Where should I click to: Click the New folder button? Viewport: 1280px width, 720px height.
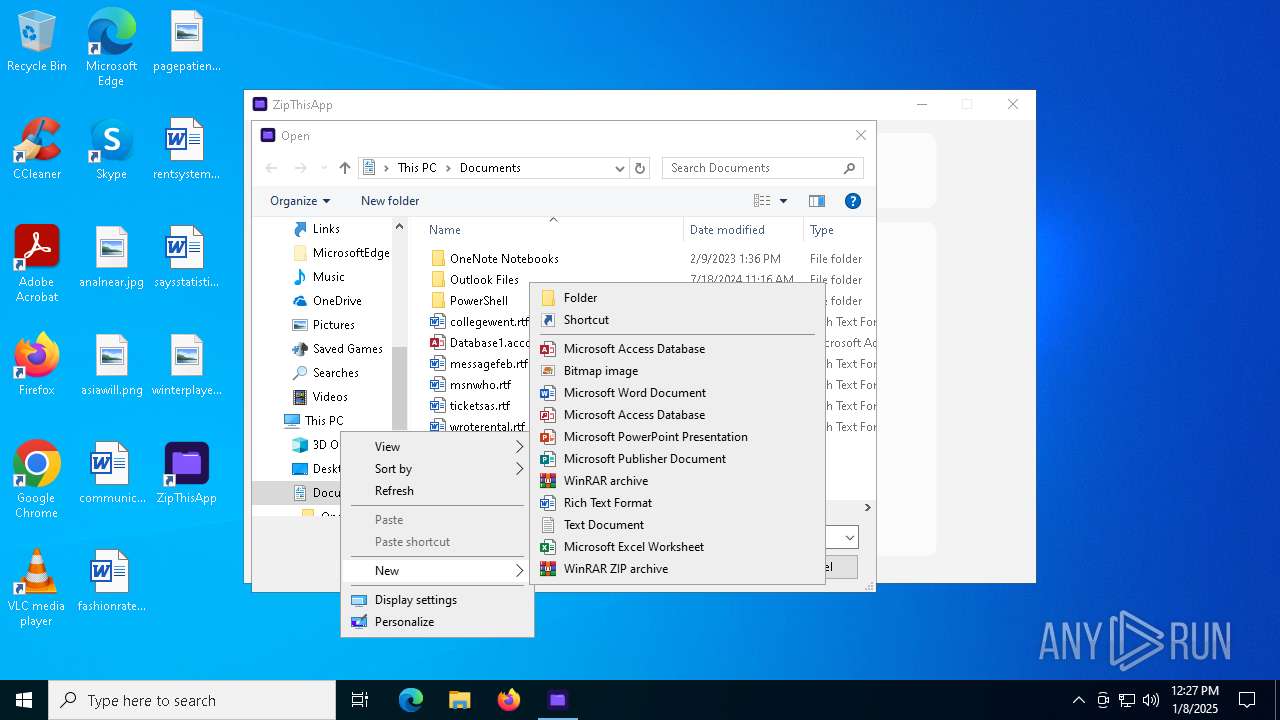click(x=390, y=201)
